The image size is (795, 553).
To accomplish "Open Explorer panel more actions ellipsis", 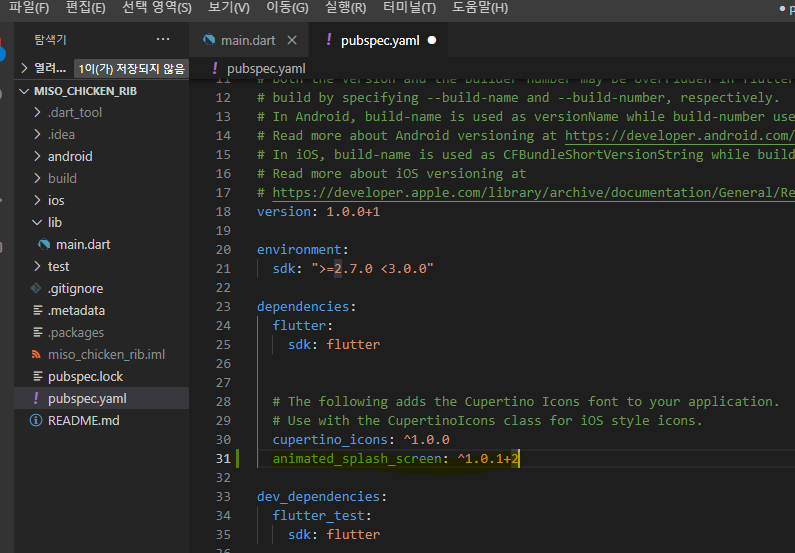I will [163, 39].
